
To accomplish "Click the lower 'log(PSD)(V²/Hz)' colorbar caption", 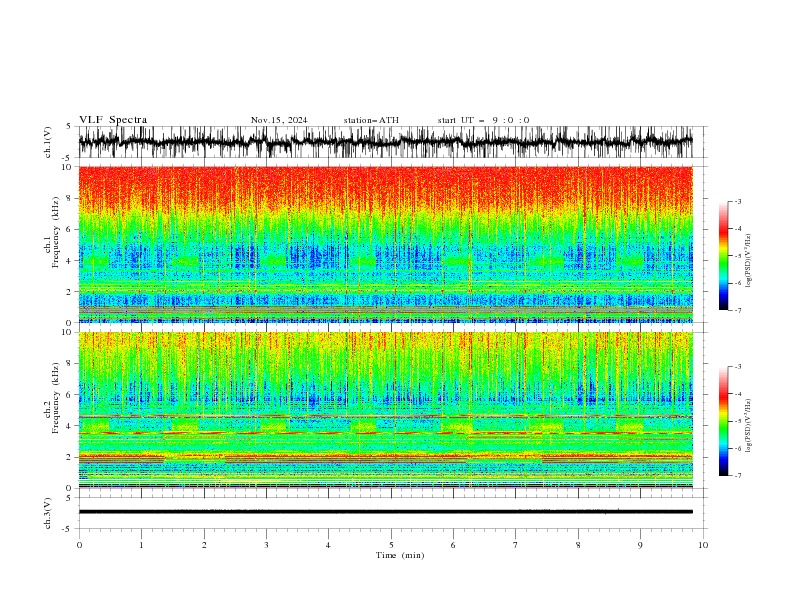I will pyautogui.click(x=748, y=426).
